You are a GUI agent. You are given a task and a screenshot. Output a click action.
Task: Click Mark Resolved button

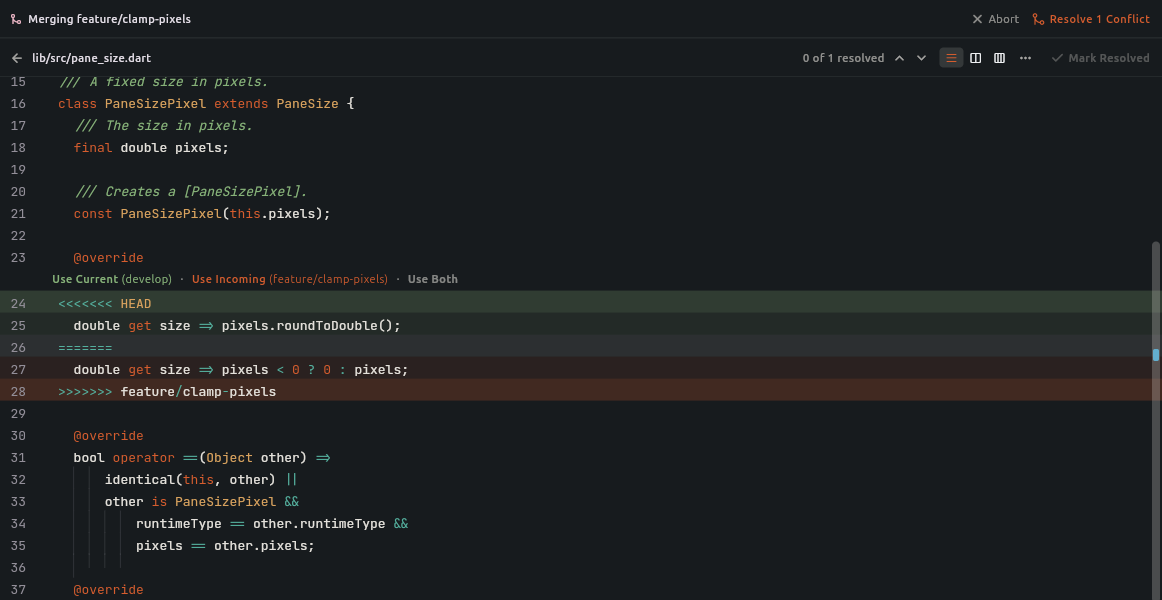pyautogui.click(x=1100, y=58)
